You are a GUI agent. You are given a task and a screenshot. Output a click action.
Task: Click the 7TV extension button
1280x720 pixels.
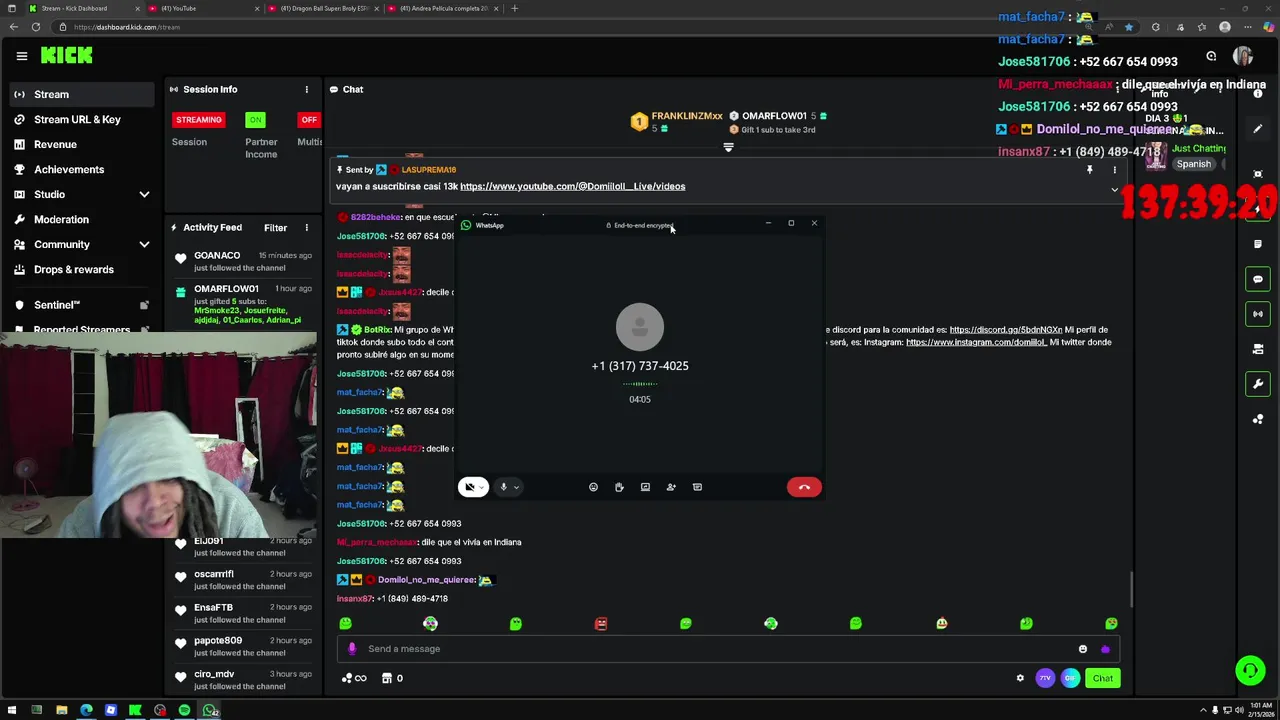pos(1045,678)
